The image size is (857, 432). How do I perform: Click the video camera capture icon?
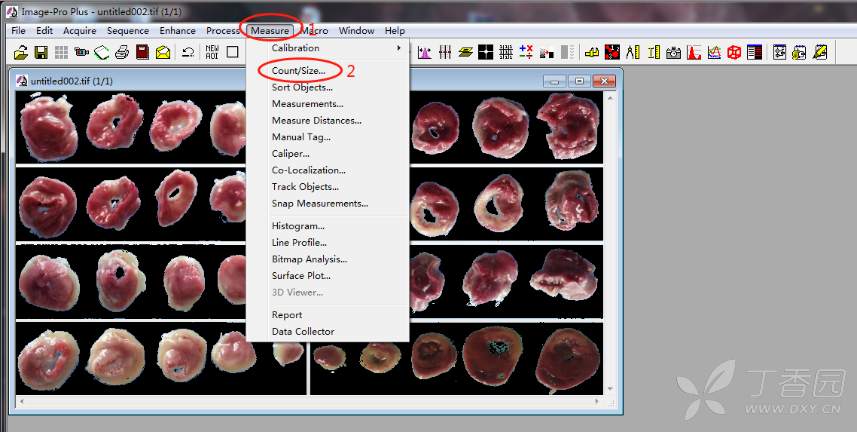pyautogui.click(x=82, y=52)
